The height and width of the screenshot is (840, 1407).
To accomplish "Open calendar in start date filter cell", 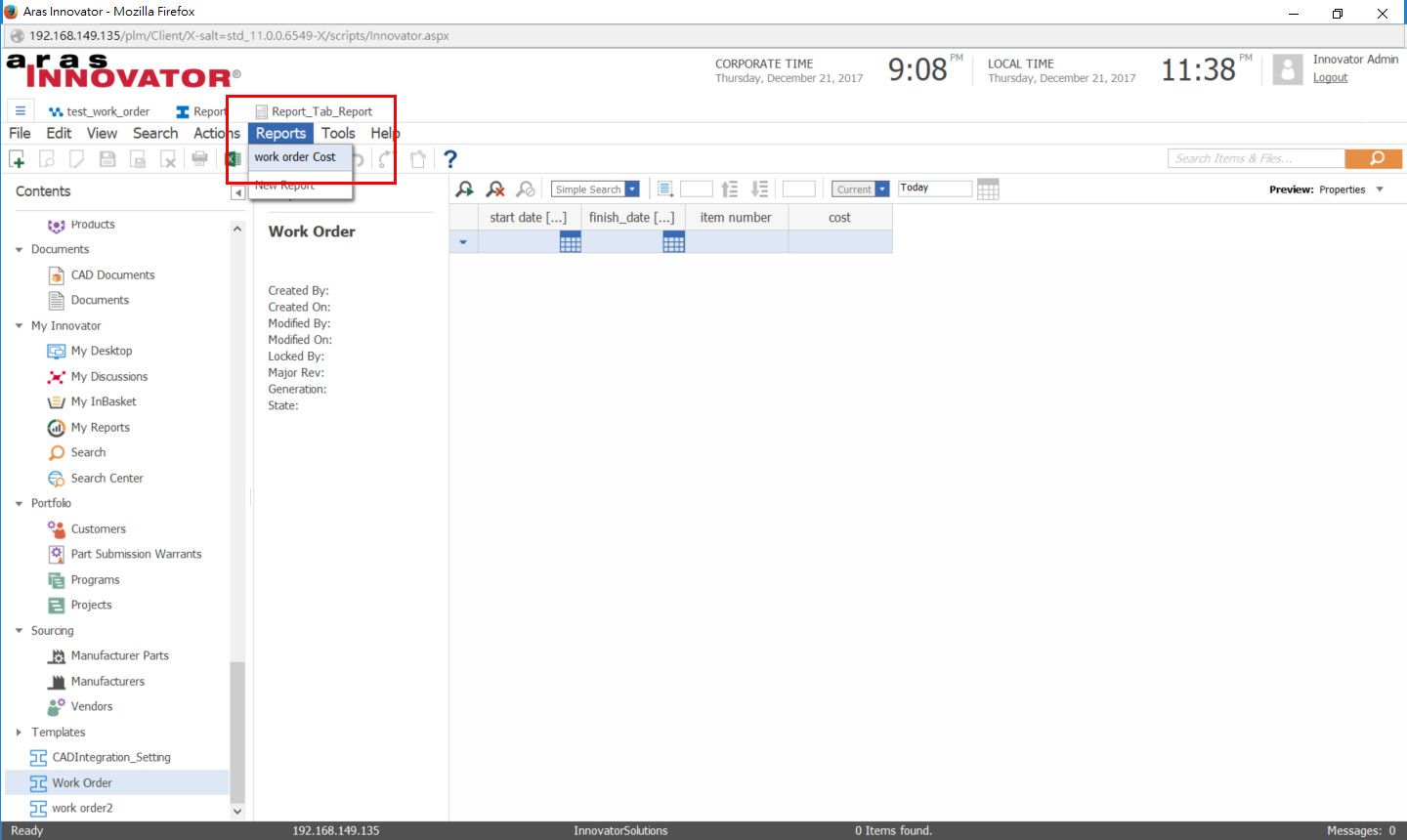I will [x=571, y=242].
